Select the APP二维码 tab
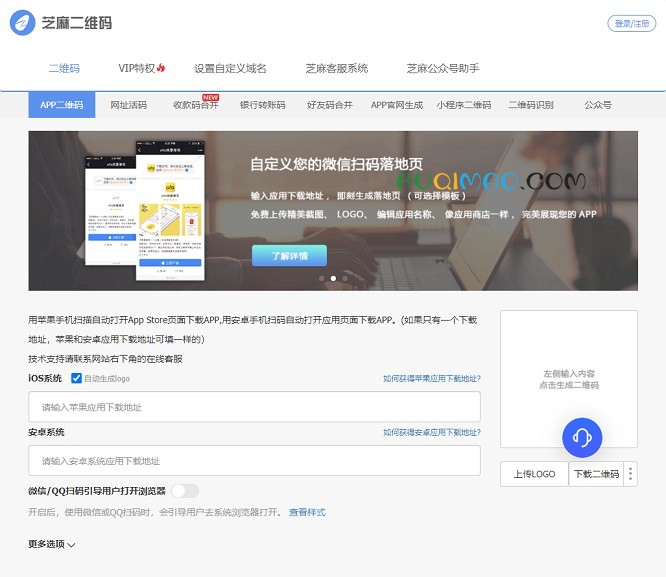 pyautogui.click(x=62, y=105)
